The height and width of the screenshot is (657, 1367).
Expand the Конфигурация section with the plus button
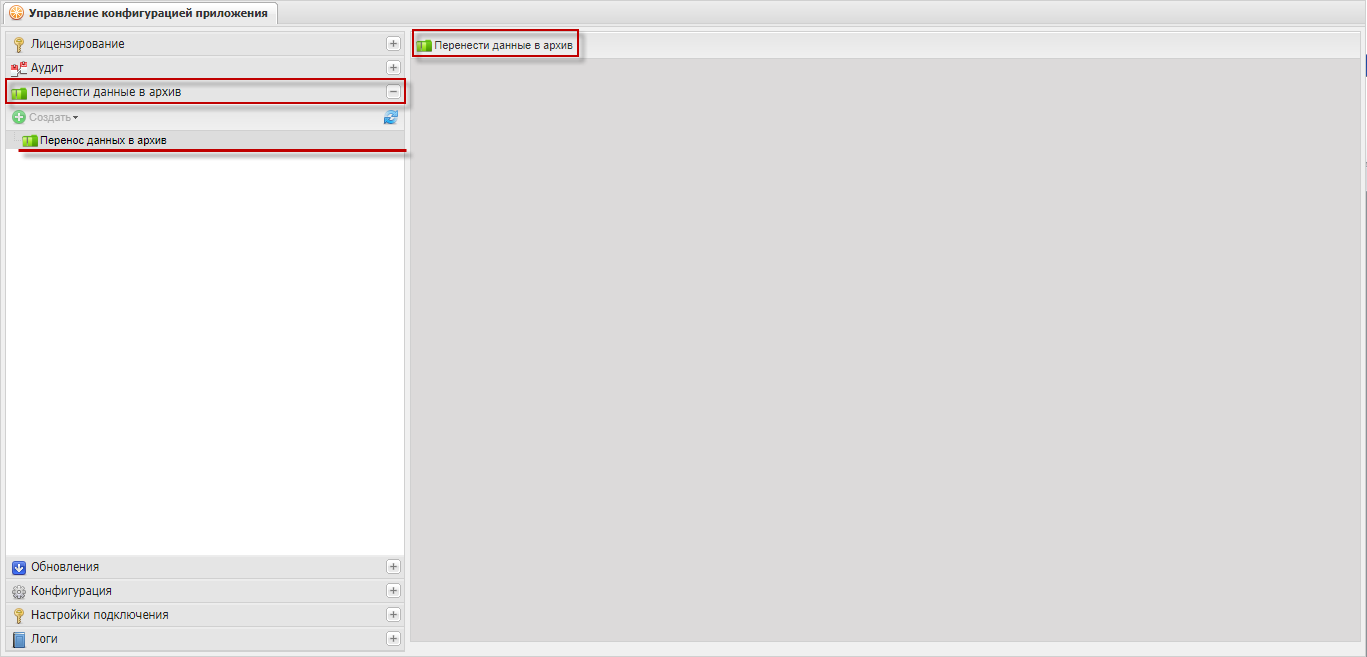[393, 591]
